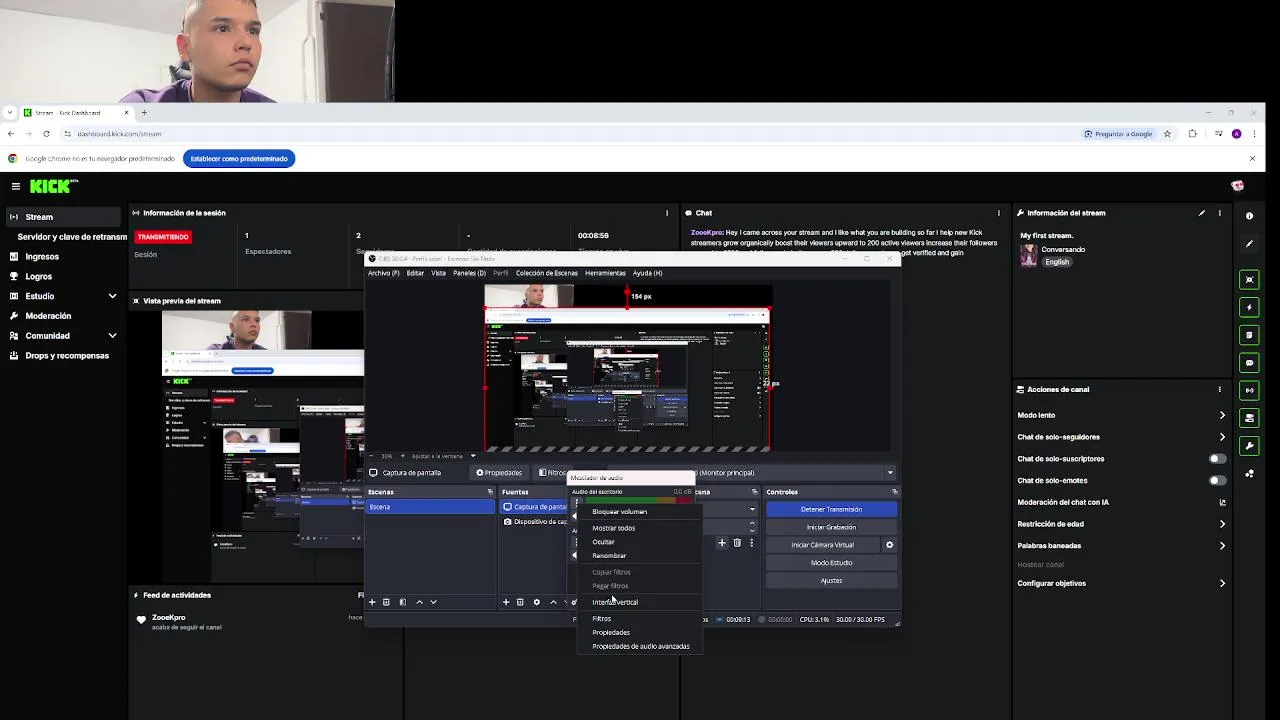Open Archivo menu in OBS
Screen dimensions: 1280x720
tap(383, 273)
